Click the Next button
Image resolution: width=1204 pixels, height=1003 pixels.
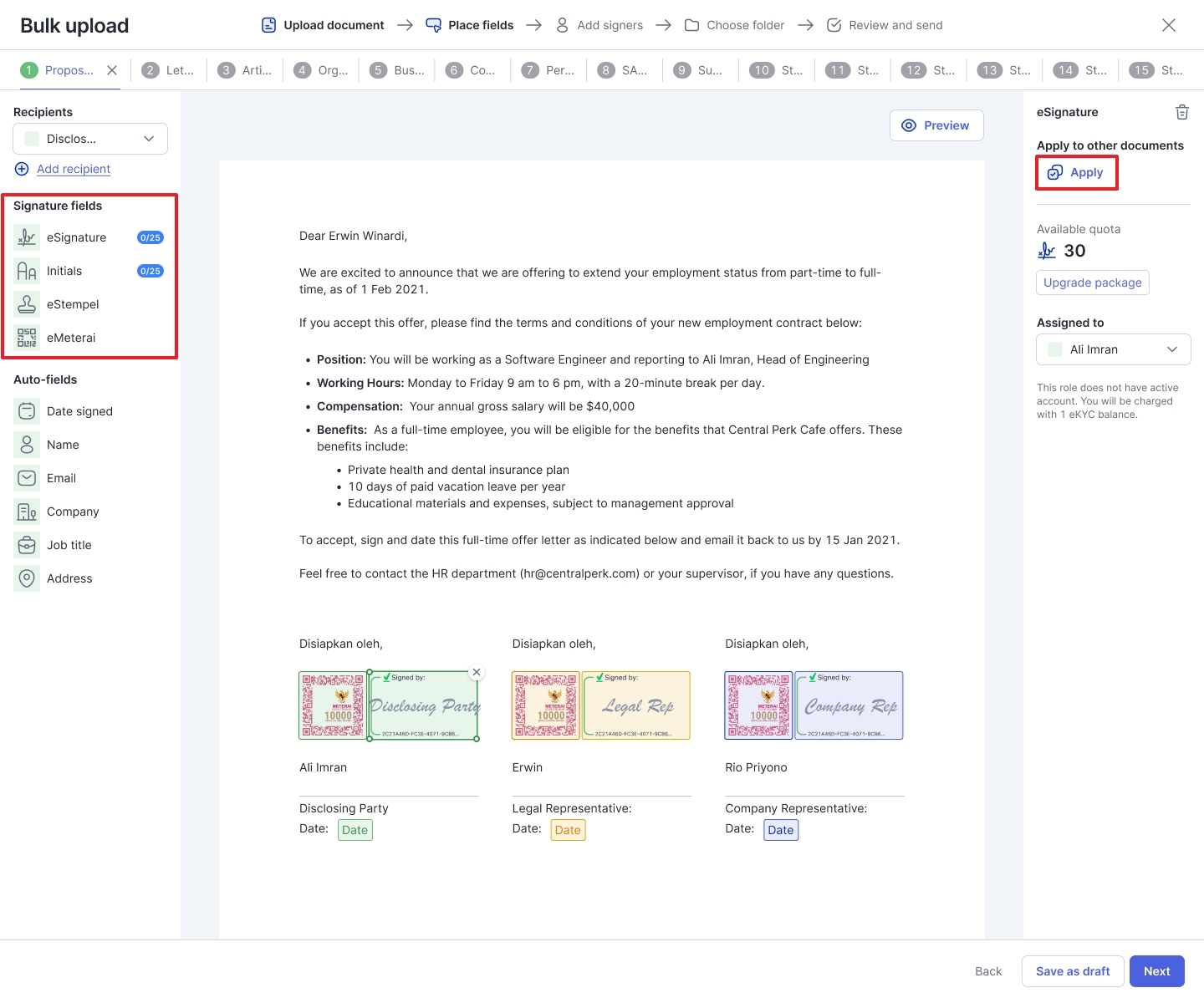click(1156, 970)
